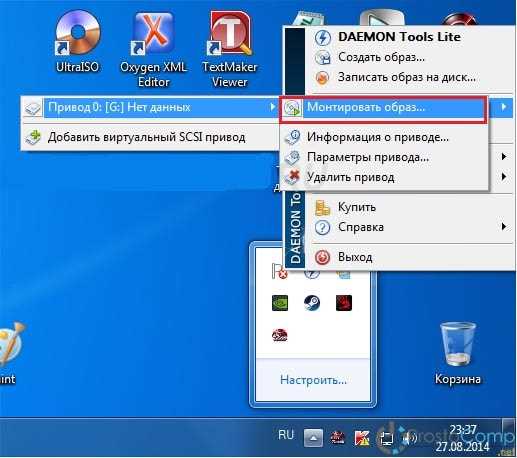The width and height of the screenshot is (517, 458).
Task: Click the lightning DAEMON Tools Lite icon
Action: point(322,37)
